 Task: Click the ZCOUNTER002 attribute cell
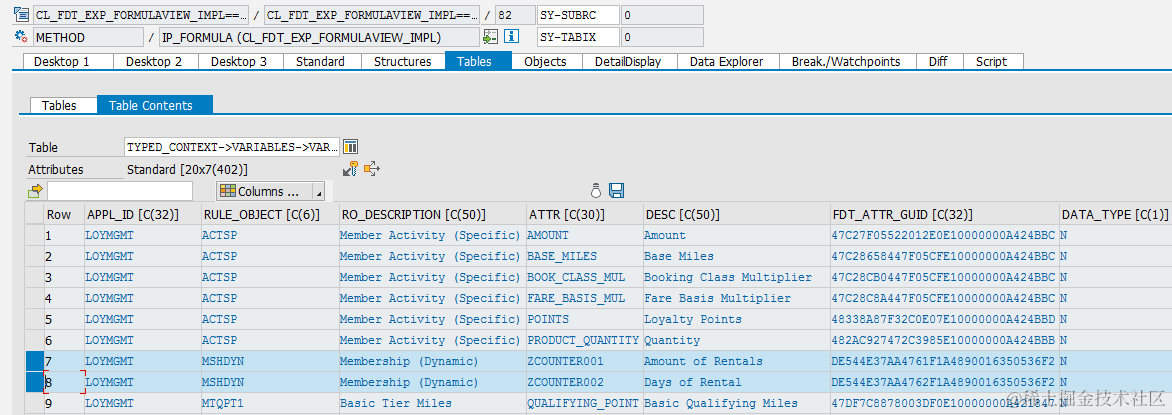pyautogui.click(x=585, y=382)
